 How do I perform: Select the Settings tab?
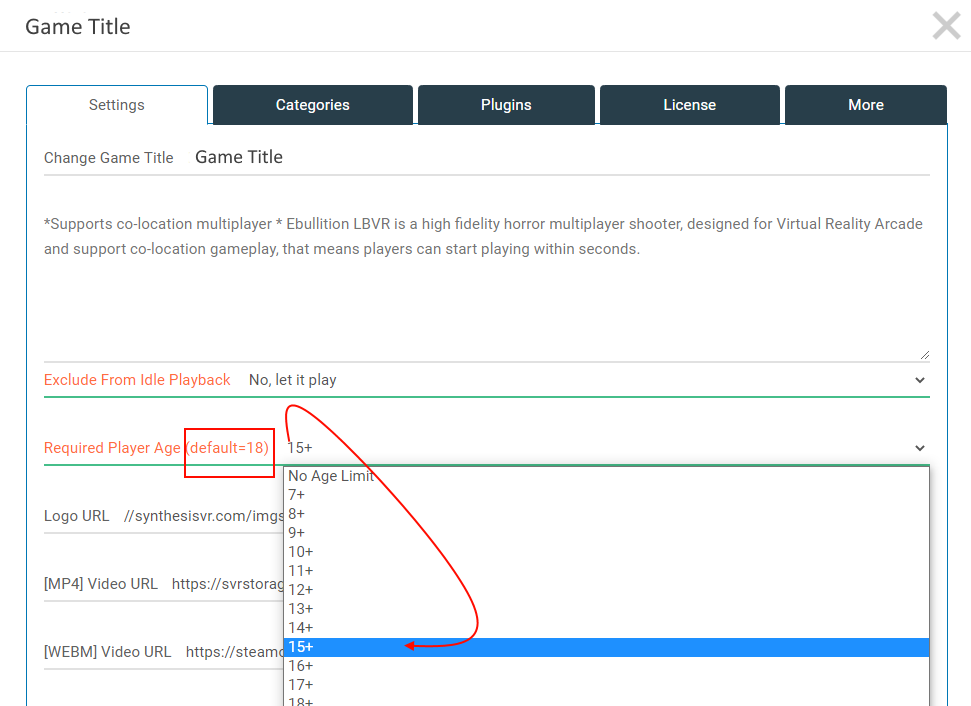click(x=117, y=105)
